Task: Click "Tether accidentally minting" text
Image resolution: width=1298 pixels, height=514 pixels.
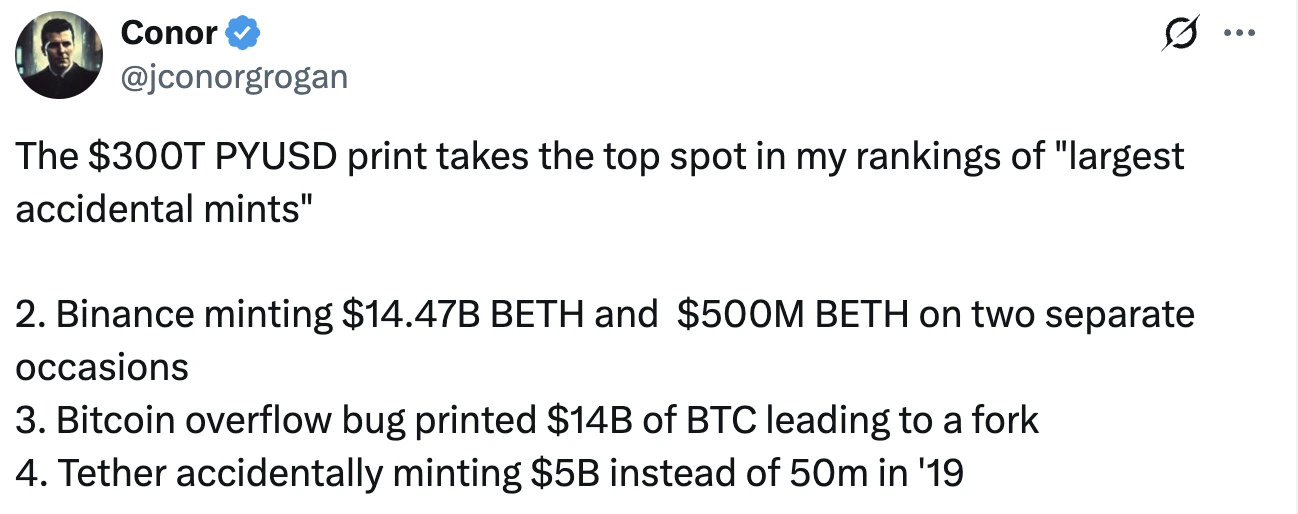Action: (290, 472)
